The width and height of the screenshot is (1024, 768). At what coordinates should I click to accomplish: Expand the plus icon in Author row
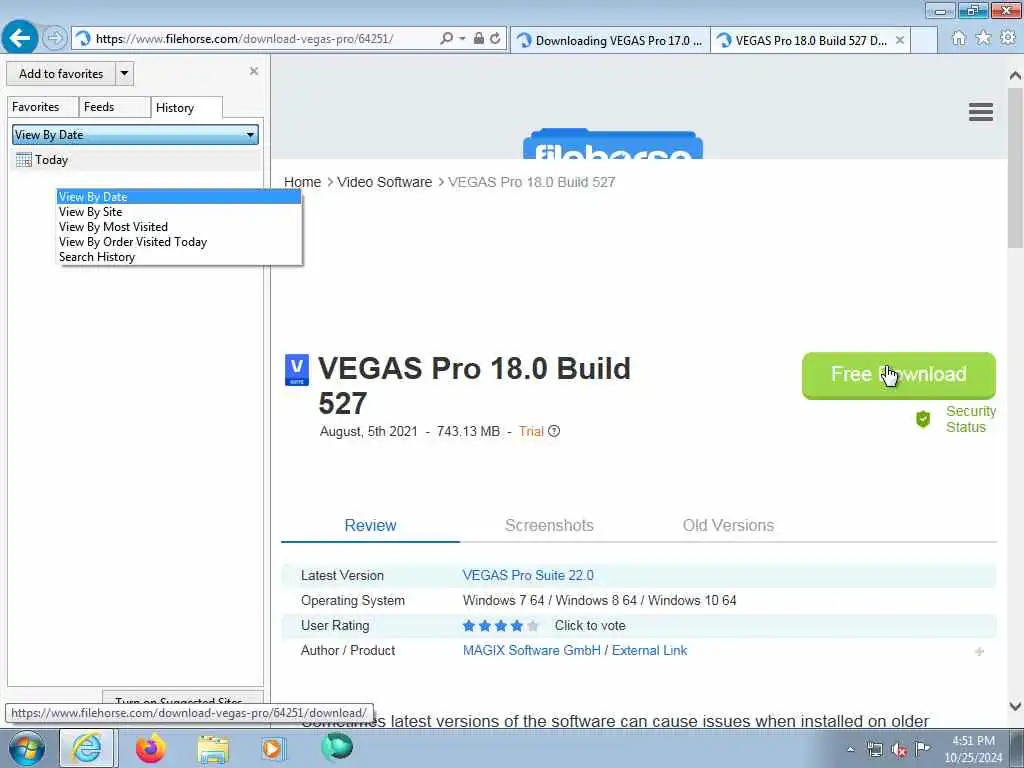coord(979,651)
